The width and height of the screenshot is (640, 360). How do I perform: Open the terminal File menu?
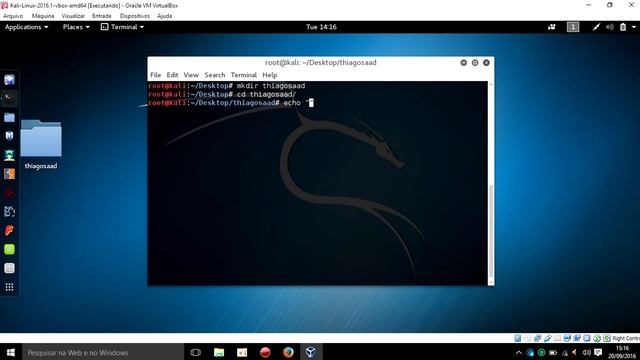(x=156, y=75)
